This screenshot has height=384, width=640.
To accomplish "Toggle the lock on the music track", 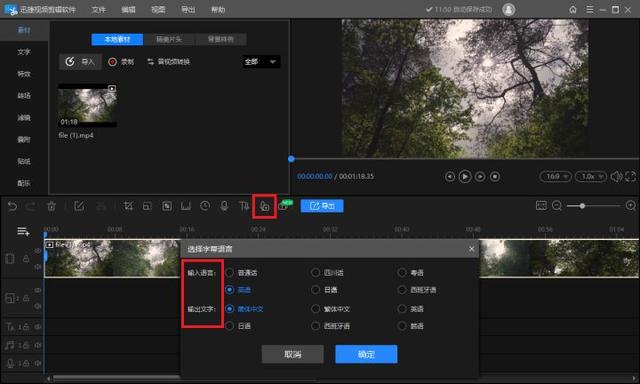I will point(25,345).
